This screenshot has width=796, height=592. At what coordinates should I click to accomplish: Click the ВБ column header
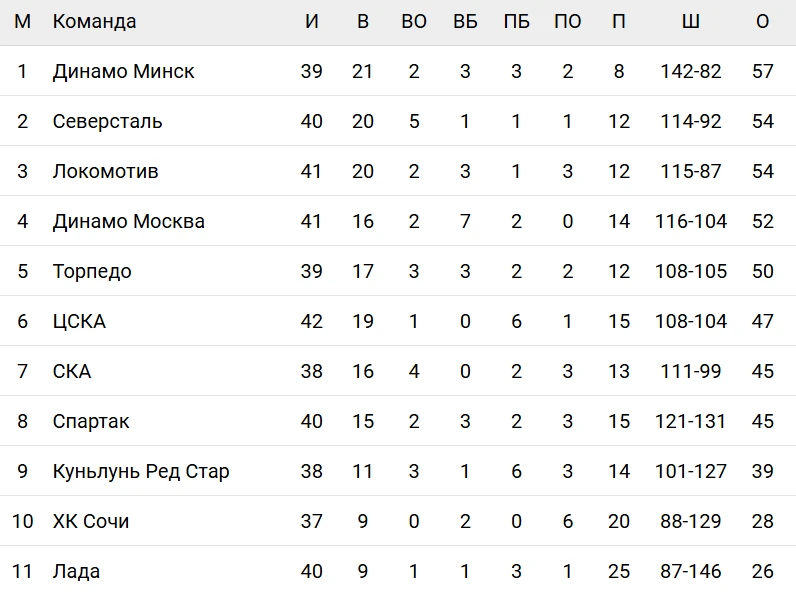[x=465, y=22]
